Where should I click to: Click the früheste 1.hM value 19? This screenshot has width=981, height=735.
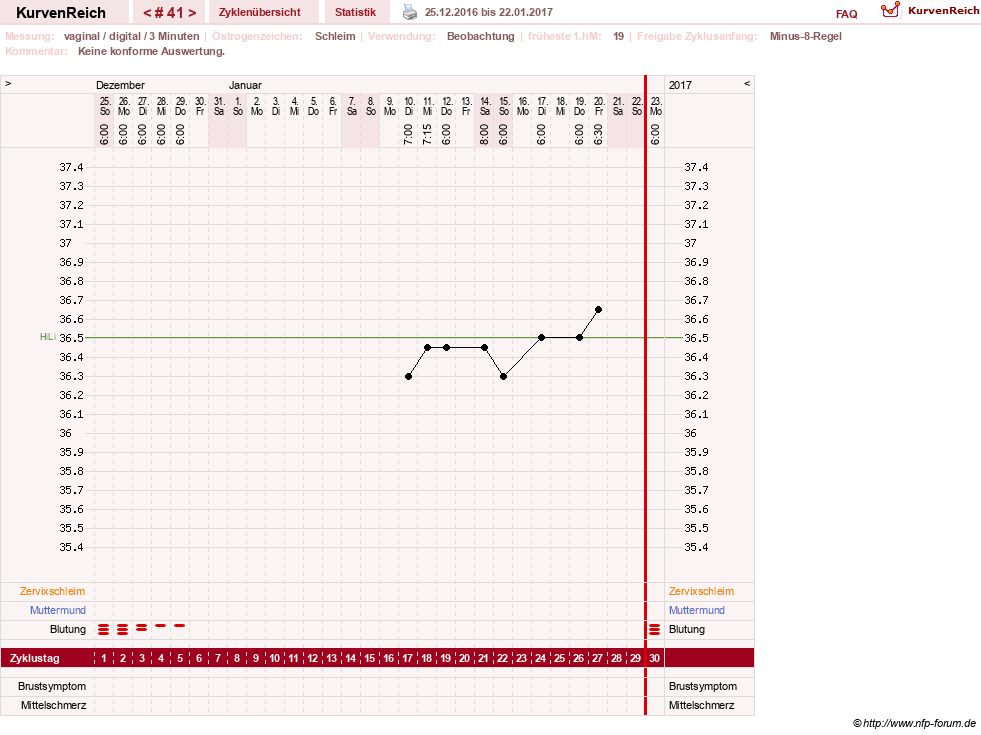point(618,36)
